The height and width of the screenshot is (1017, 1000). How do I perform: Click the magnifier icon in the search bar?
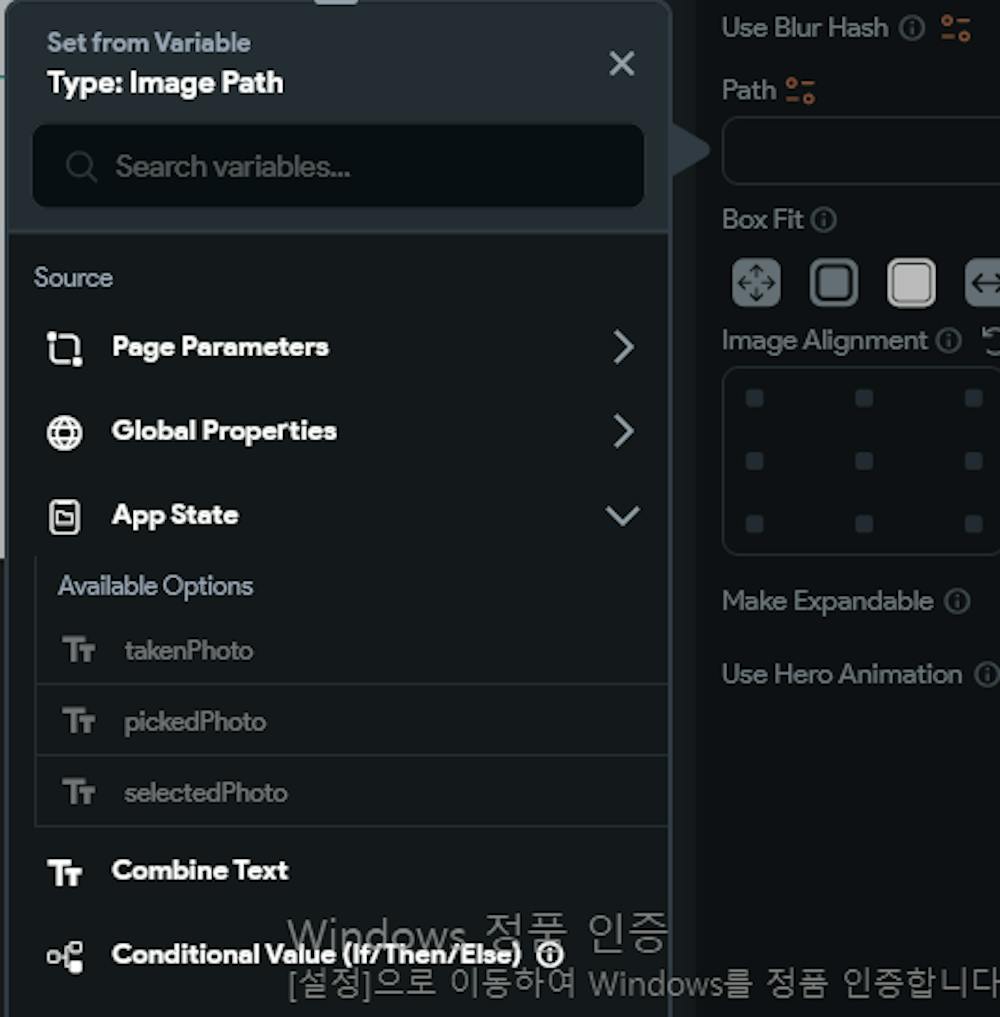[x=81, y=166]
